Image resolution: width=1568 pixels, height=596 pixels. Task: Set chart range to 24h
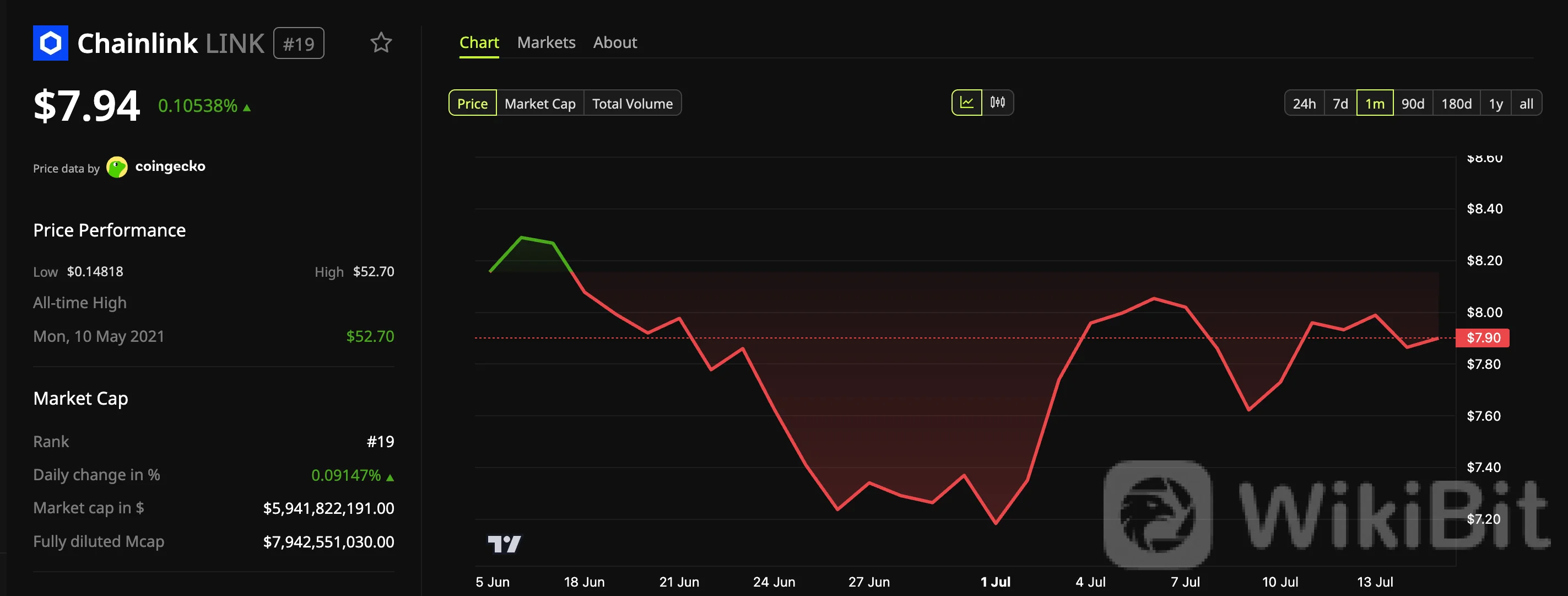1305,103
